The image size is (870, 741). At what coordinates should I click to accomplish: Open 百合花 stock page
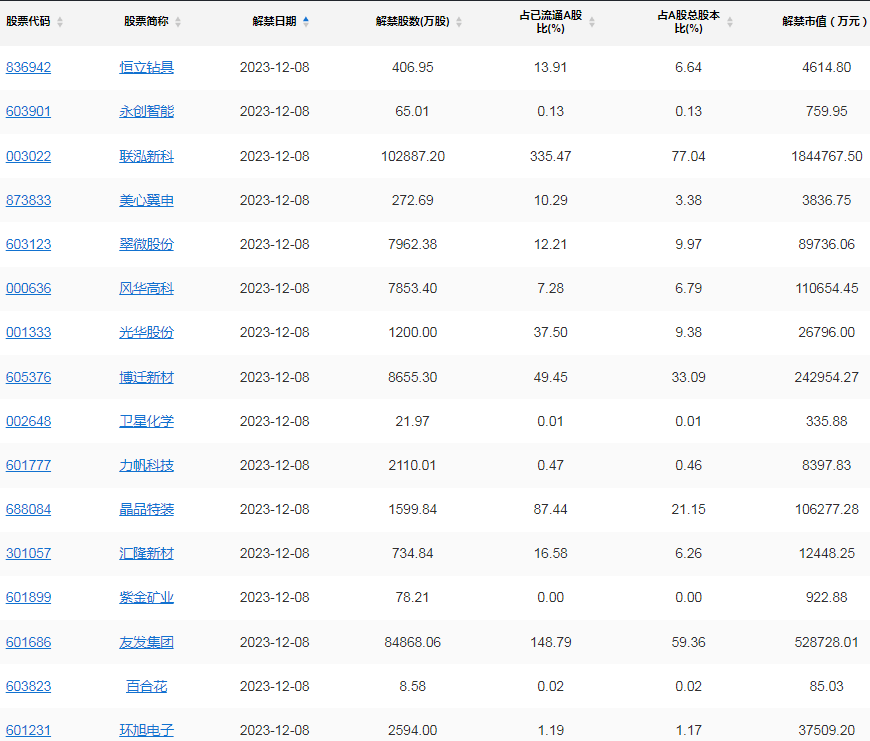(146, 687)
